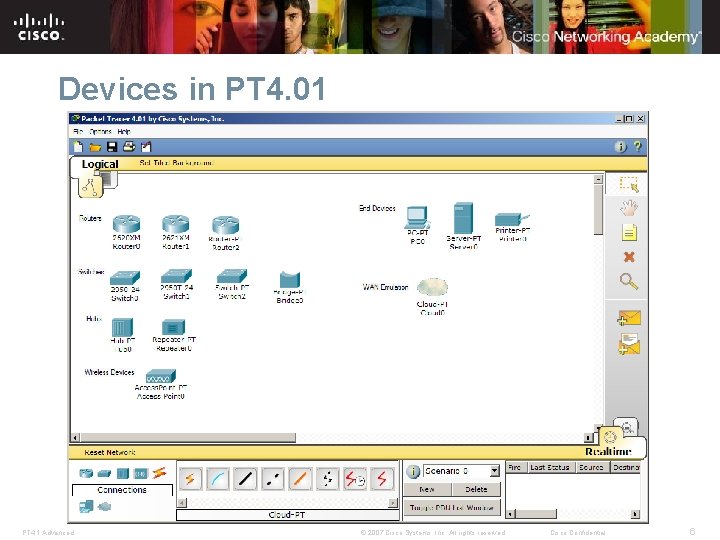Open the File menu
This screenshot has height=540, width=720.
tap(78, 131)
